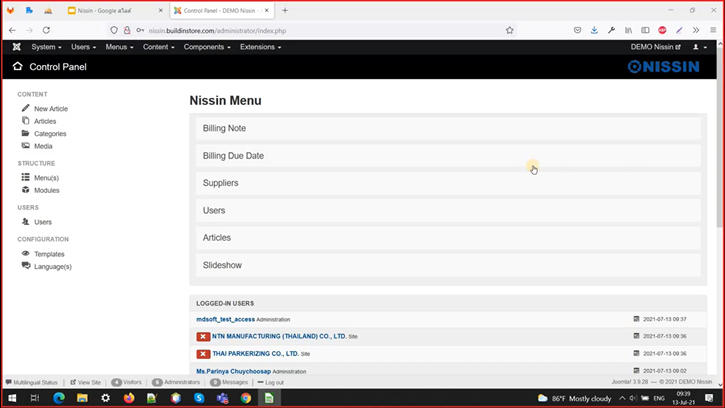Open Google Chrome from the taskbar
725x408 pixels.
(246, 398)
